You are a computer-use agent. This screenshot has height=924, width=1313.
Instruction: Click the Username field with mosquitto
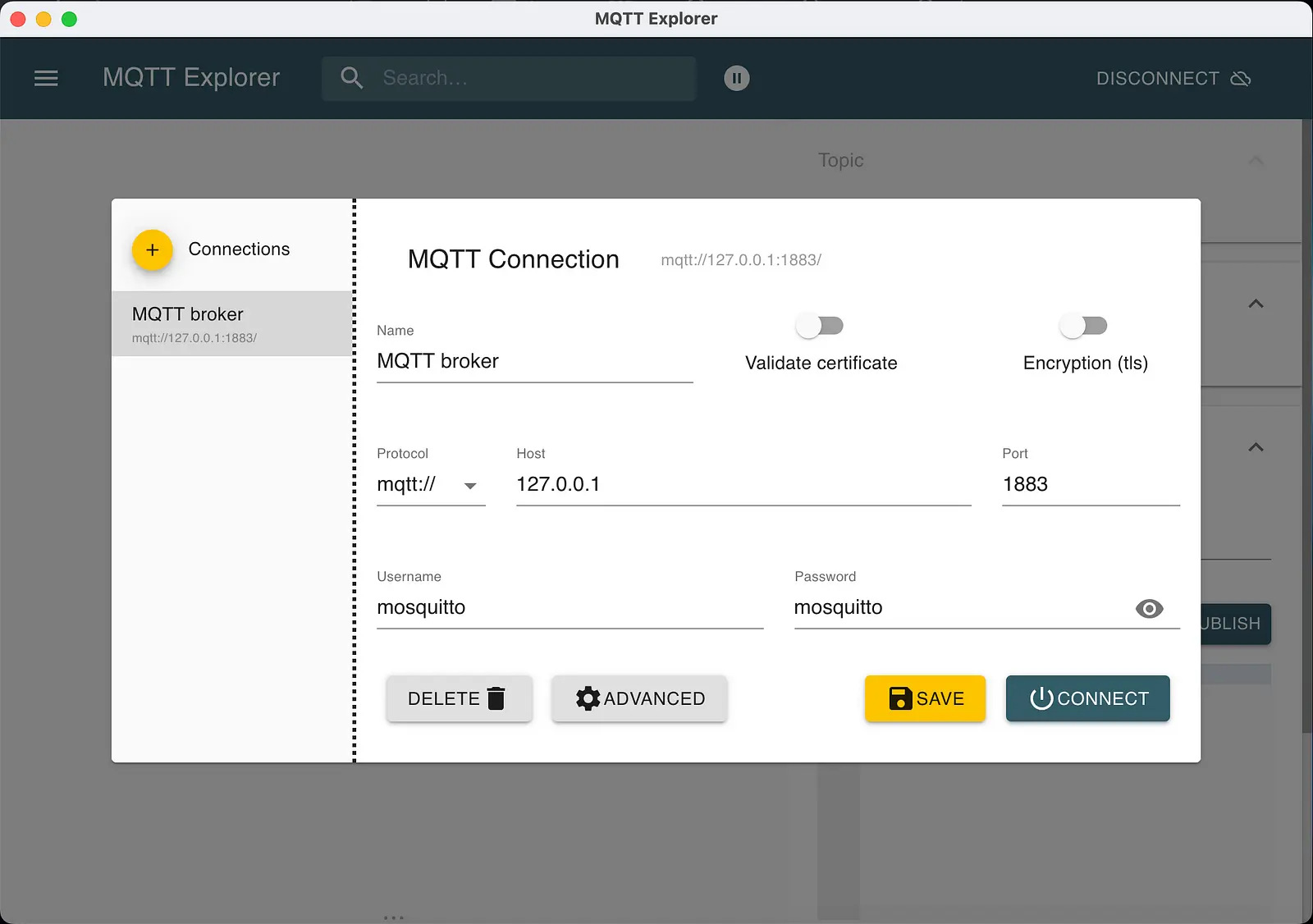click(x=570, y=607)
